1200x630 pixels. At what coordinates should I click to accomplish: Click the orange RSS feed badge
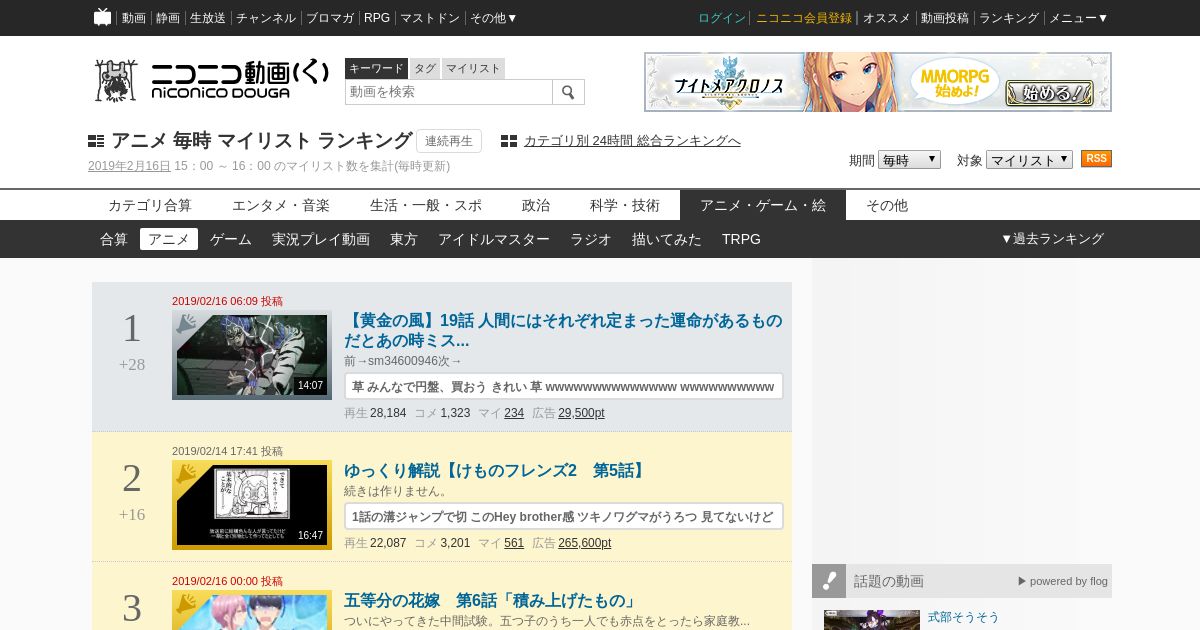pyautogui.click(x=1096, y=159)
